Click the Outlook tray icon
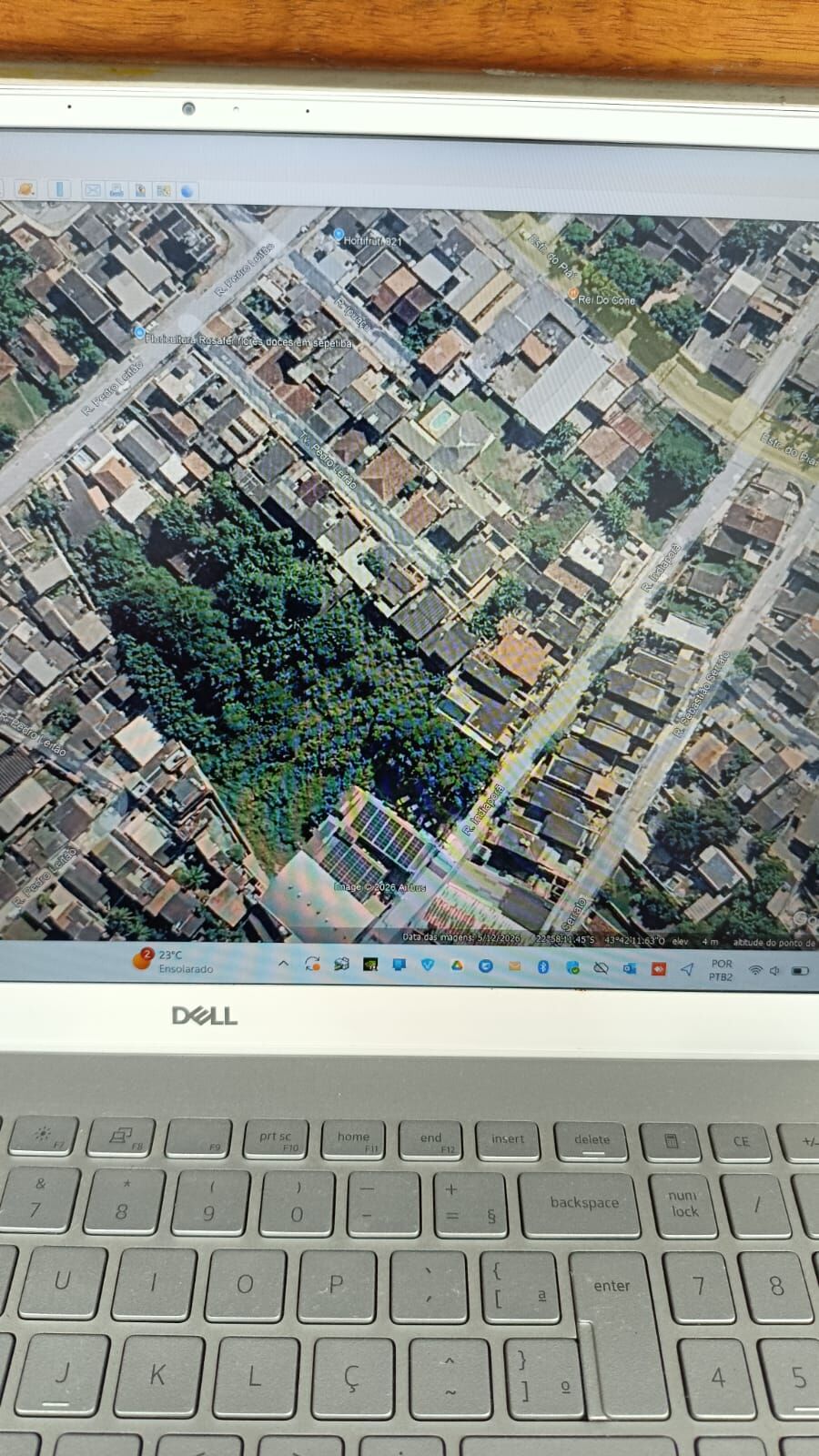 pos(629,968)
